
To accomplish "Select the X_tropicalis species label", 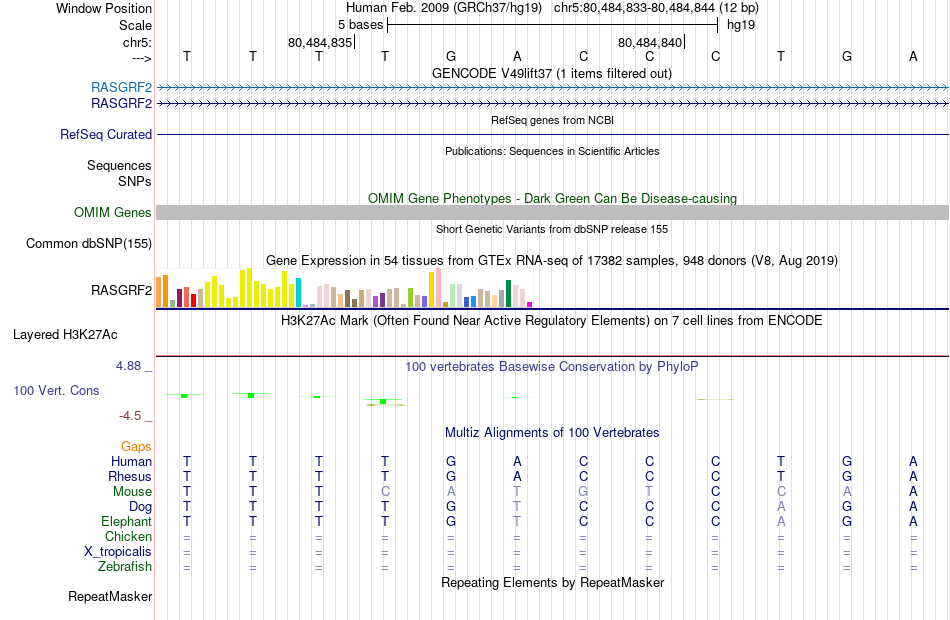I will click(x=118, y=552).
